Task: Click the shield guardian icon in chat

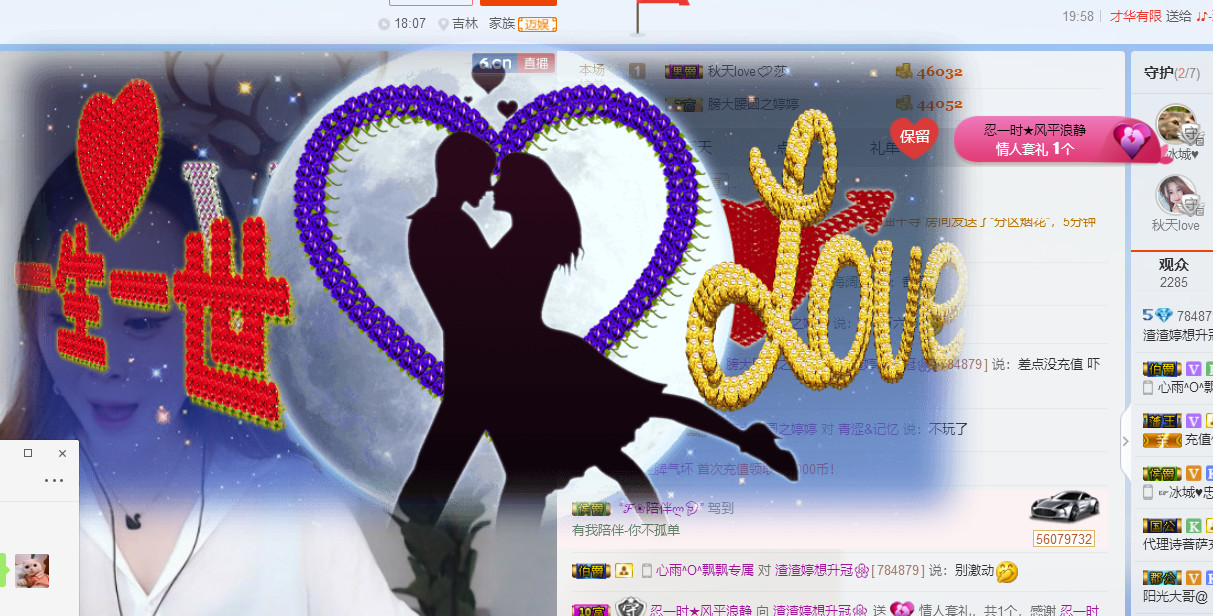Action: coord(630,607)
